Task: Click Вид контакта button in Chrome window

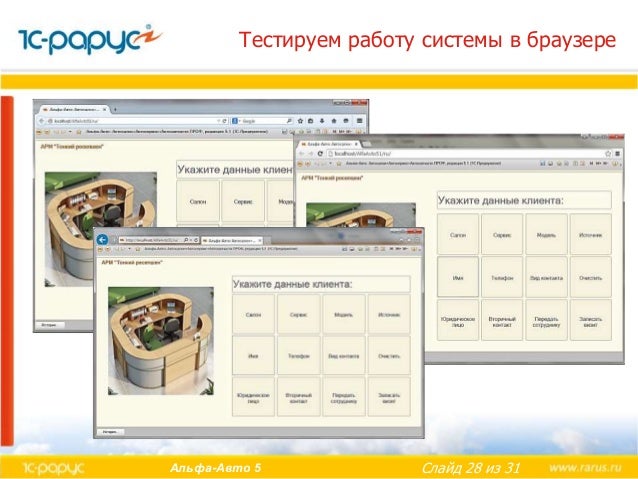Action: point(546,277)
